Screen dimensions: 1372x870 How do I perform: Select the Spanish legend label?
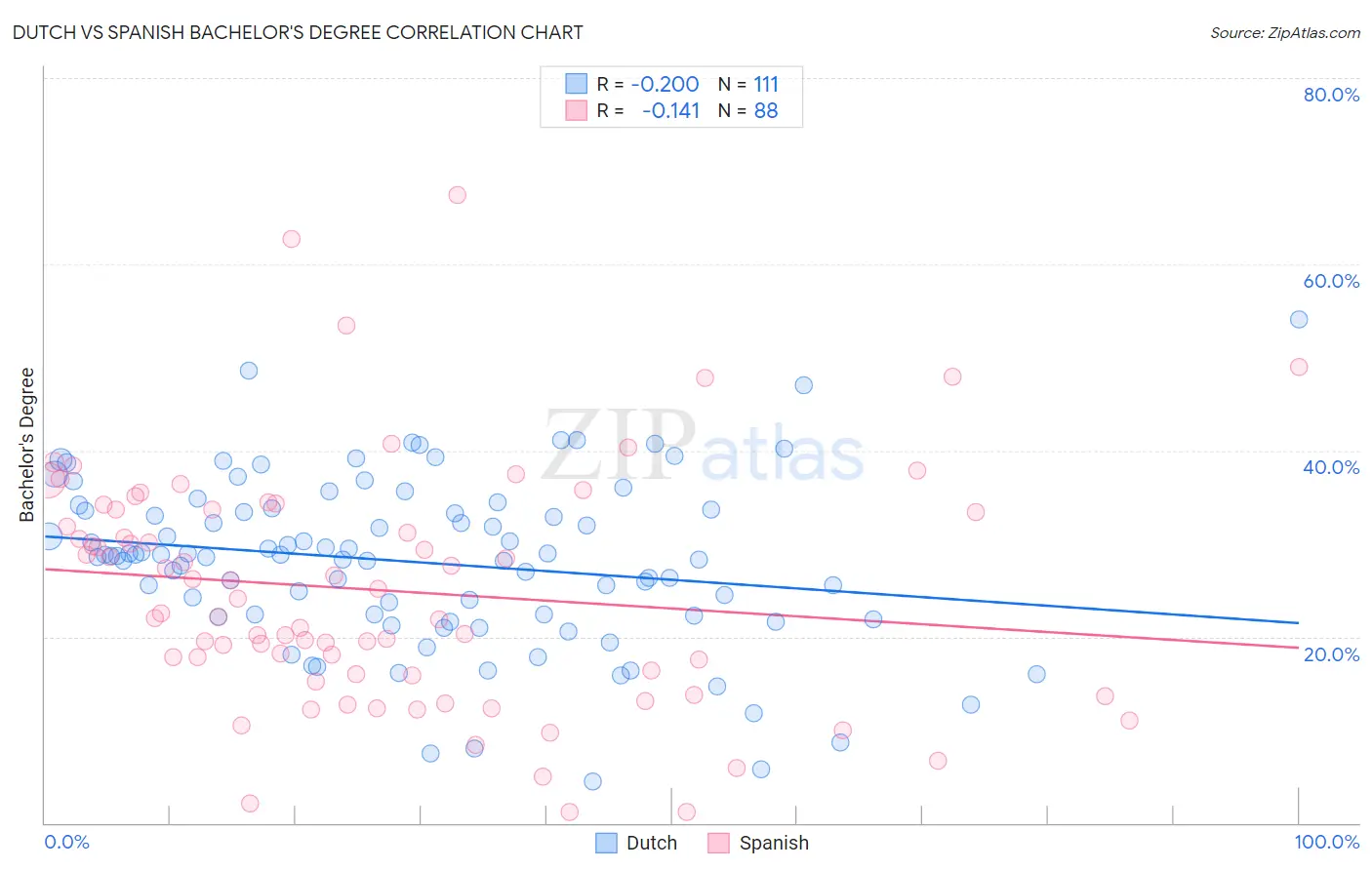(774, 843)
